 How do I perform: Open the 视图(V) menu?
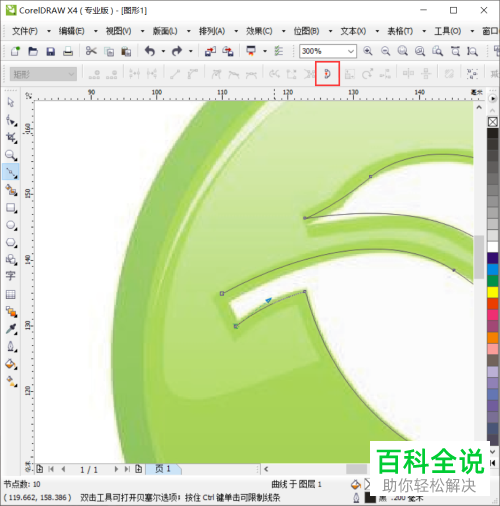click(x=118, y=31)
